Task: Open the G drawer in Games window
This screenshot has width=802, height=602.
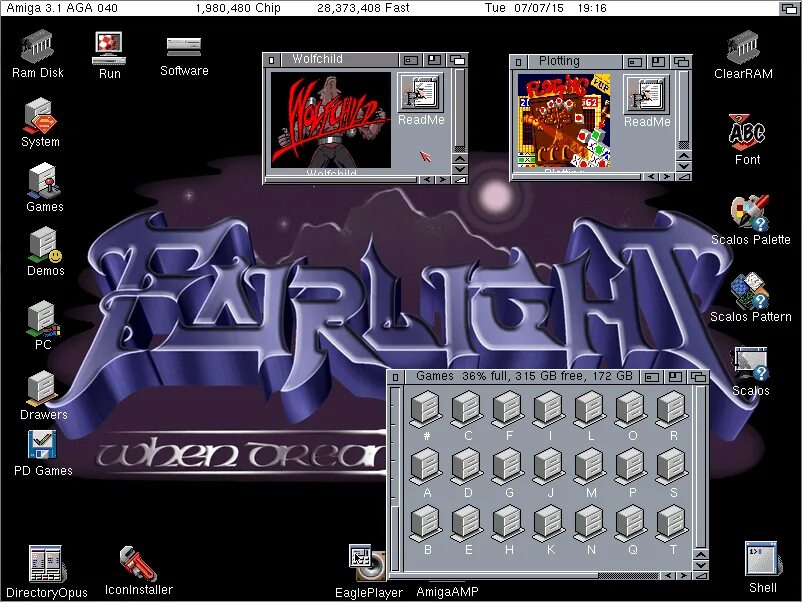Action: click(508, 472)
